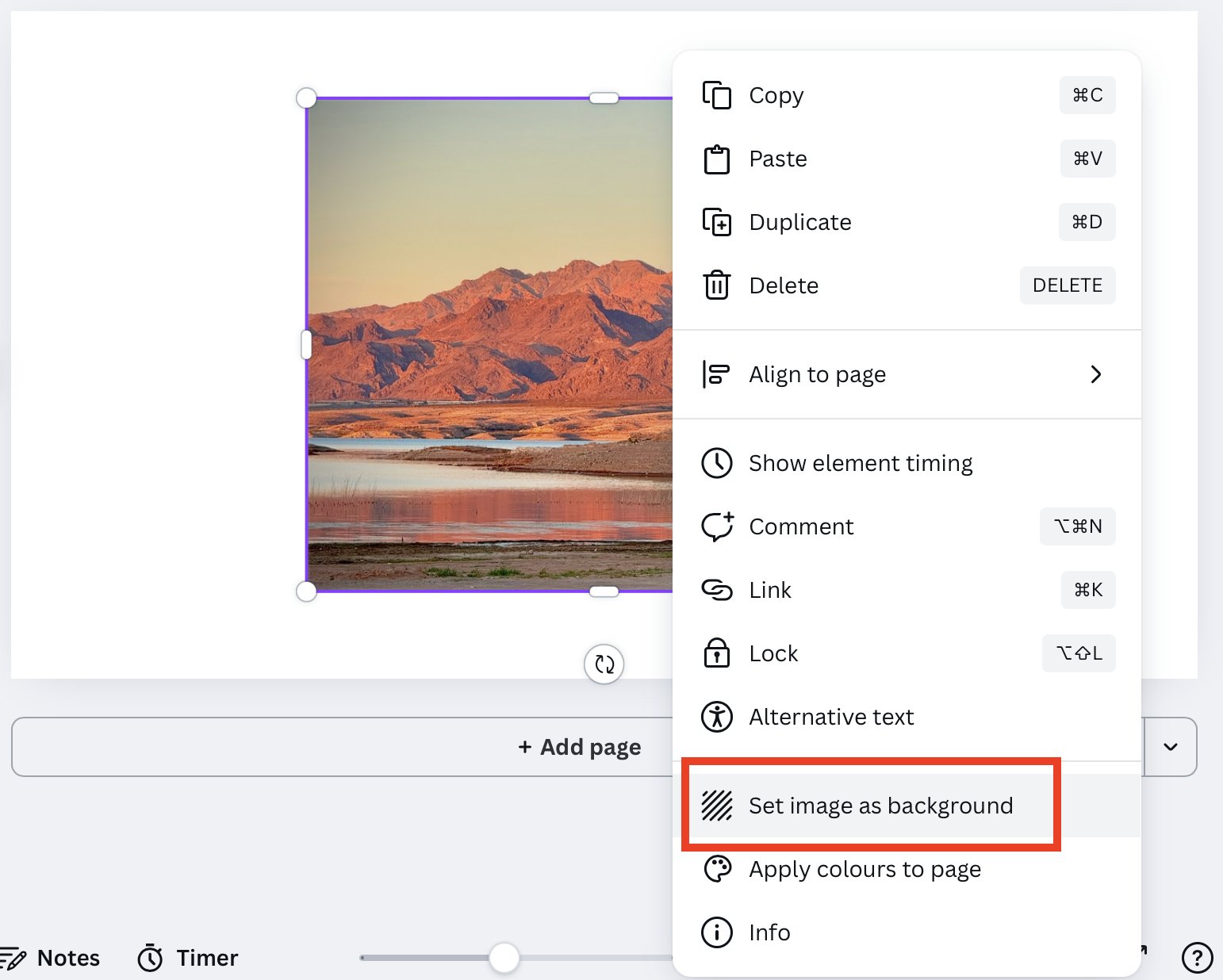The image size is (1223, 980).
Task: Click the Alternative text accessibility icon
Action: coord(717,717)
